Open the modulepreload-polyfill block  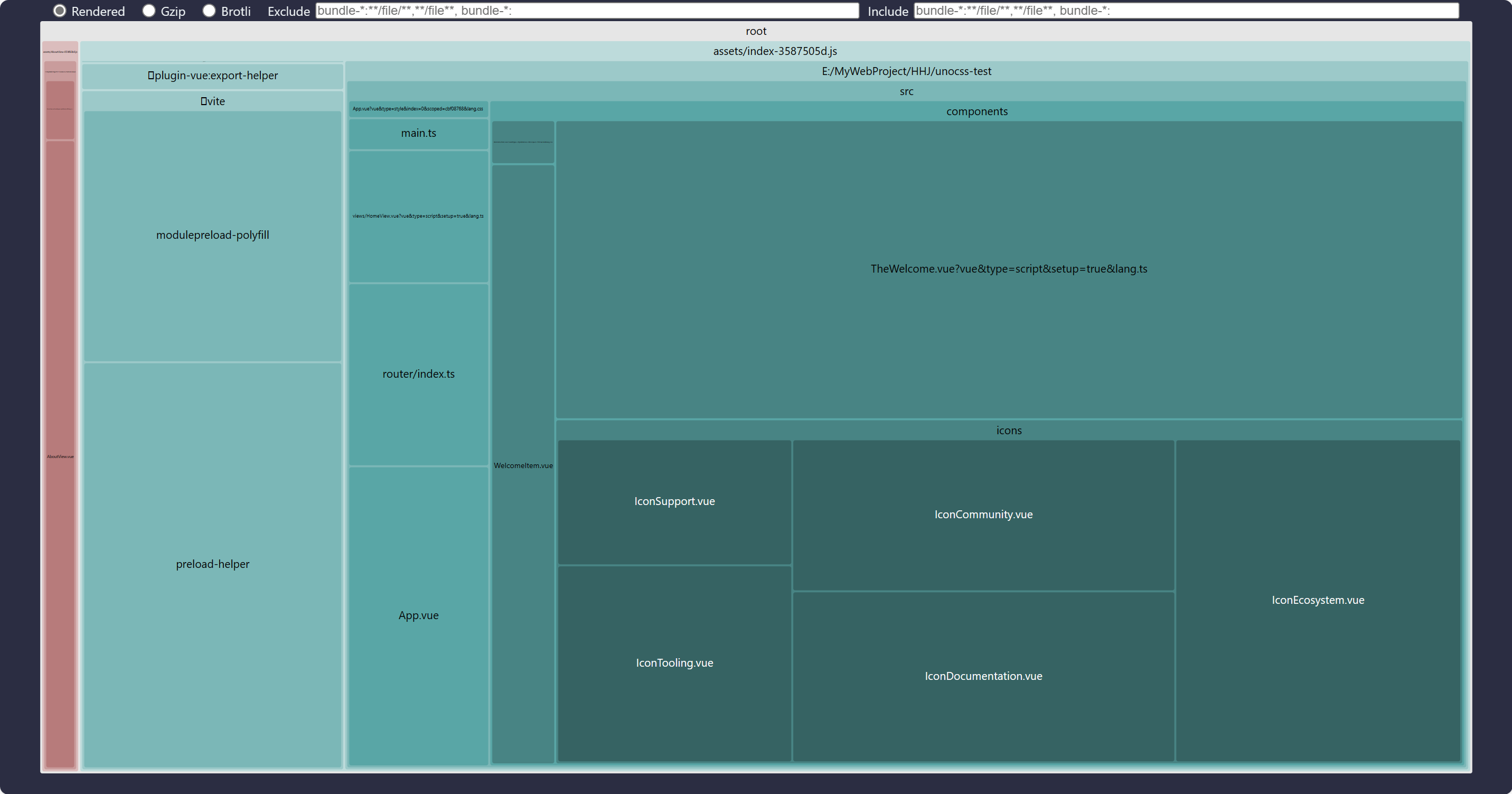point(212,235)
